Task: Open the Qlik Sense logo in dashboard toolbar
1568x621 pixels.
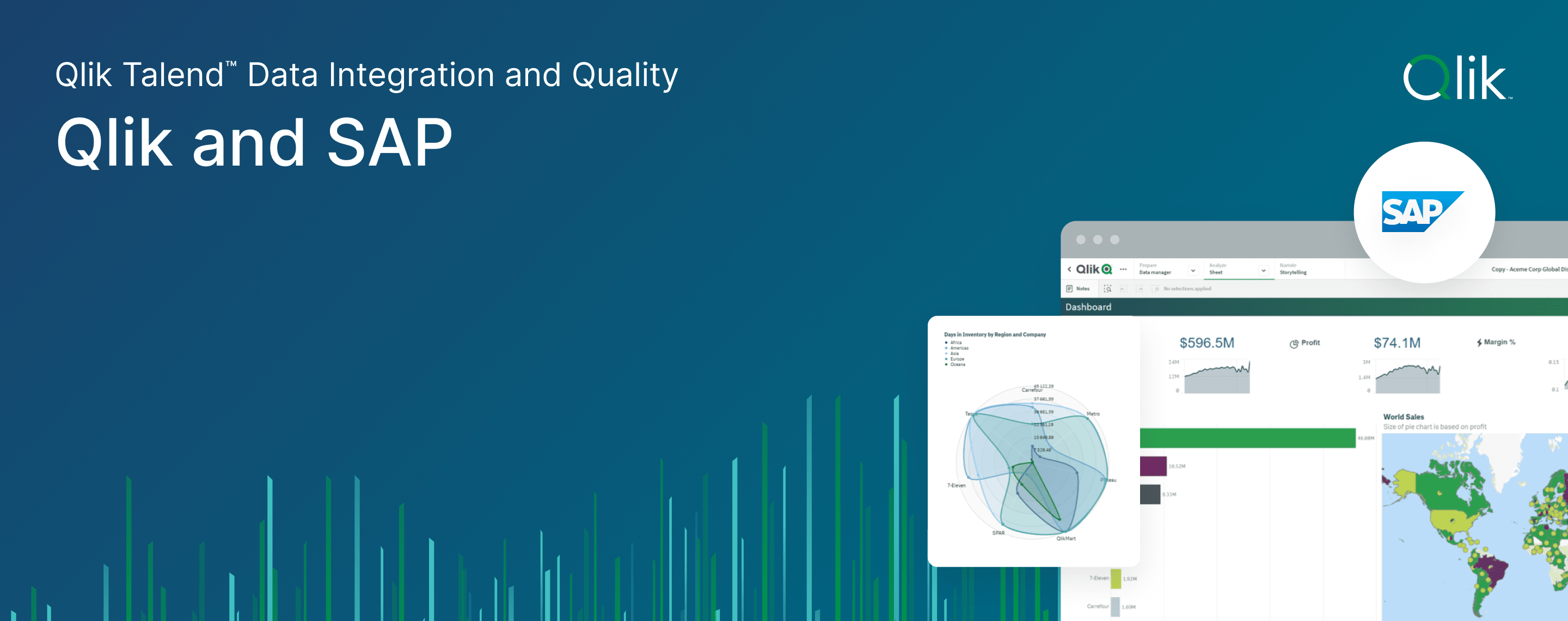Action: pyautogui.click(x=1094, y=269)
